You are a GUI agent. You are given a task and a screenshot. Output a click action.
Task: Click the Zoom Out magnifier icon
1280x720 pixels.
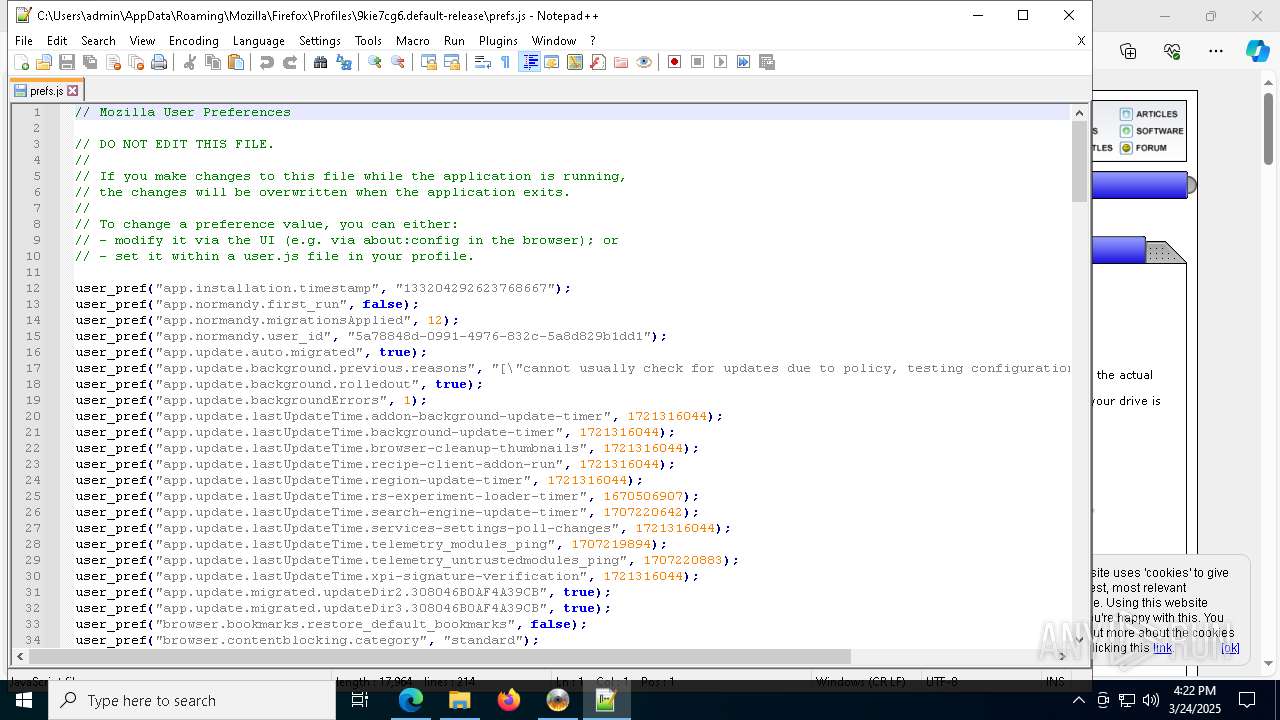click(x=398, y=62)
